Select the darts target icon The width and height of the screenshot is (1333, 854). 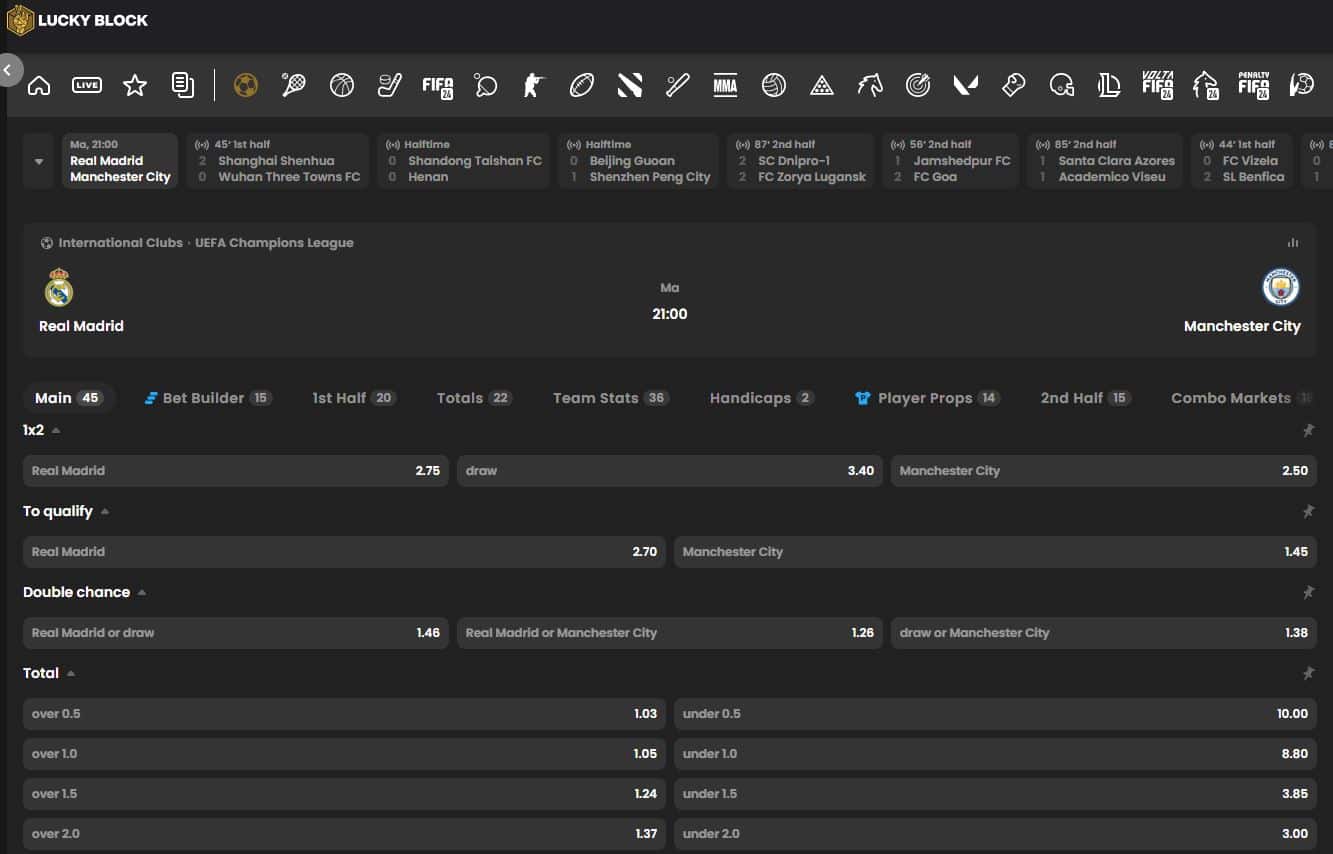(x=918, y=86)
